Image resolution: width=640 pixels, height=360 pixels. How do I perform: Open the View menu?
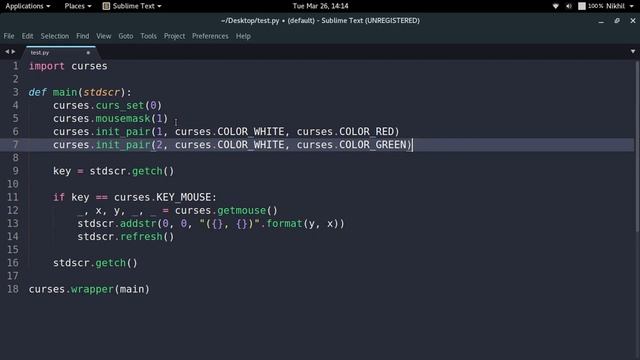104,36
